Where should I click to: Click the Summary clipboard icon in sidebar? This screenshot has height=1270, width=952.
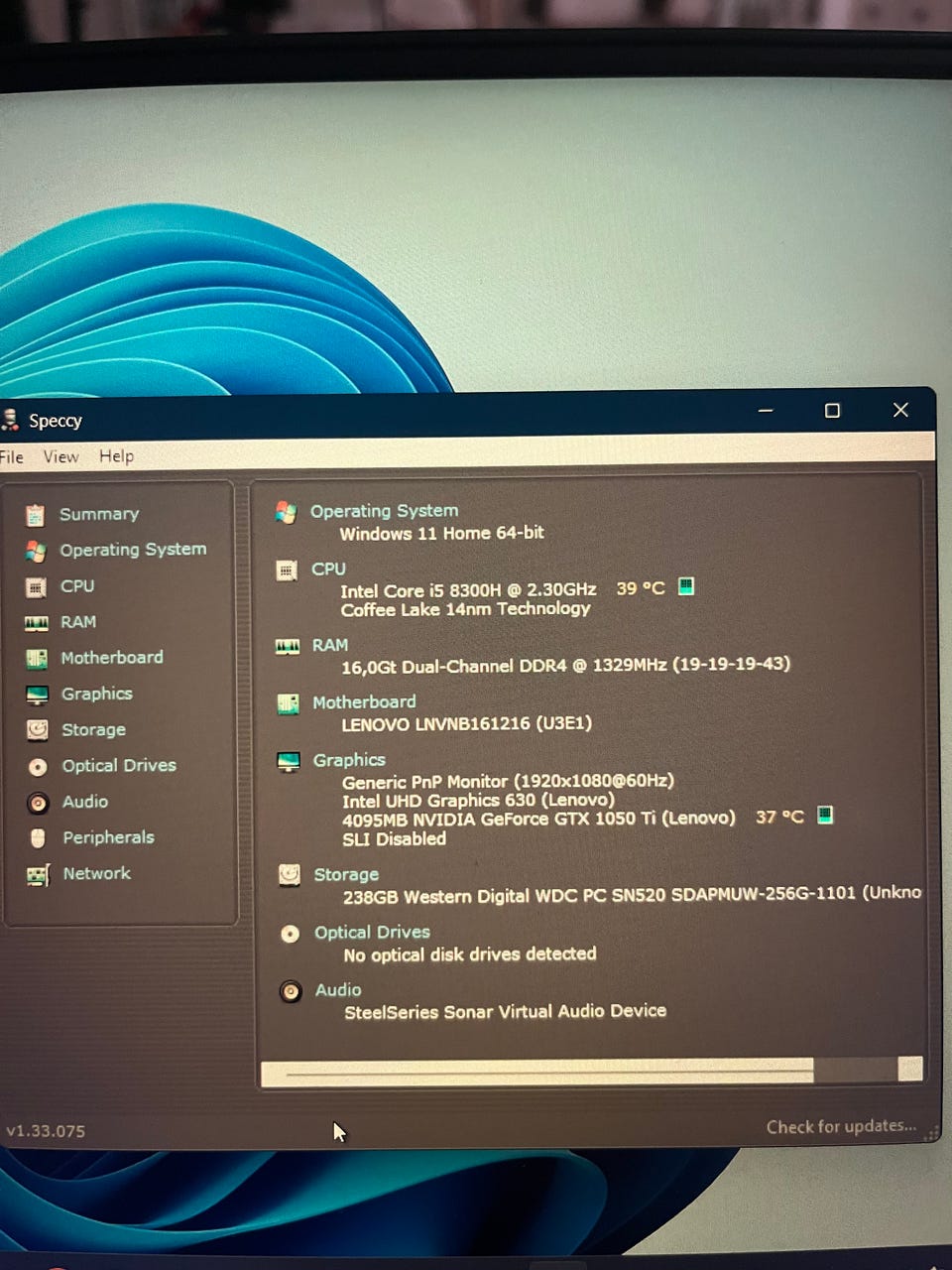coord(36,515)
